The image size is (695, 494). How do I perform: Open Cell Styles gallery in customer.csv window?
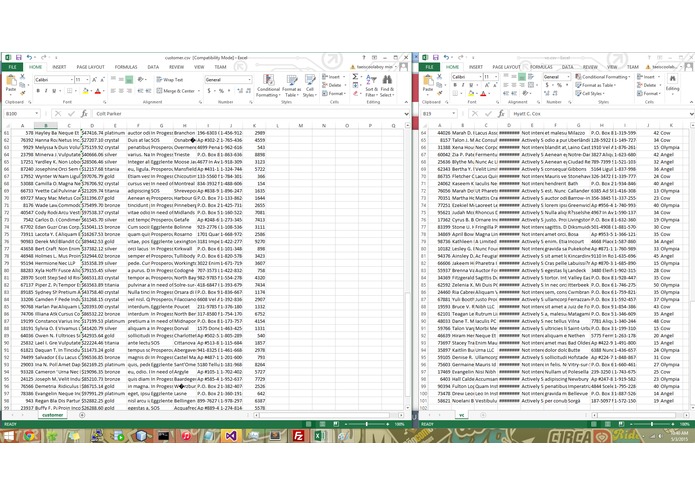[x=309, y=86]
